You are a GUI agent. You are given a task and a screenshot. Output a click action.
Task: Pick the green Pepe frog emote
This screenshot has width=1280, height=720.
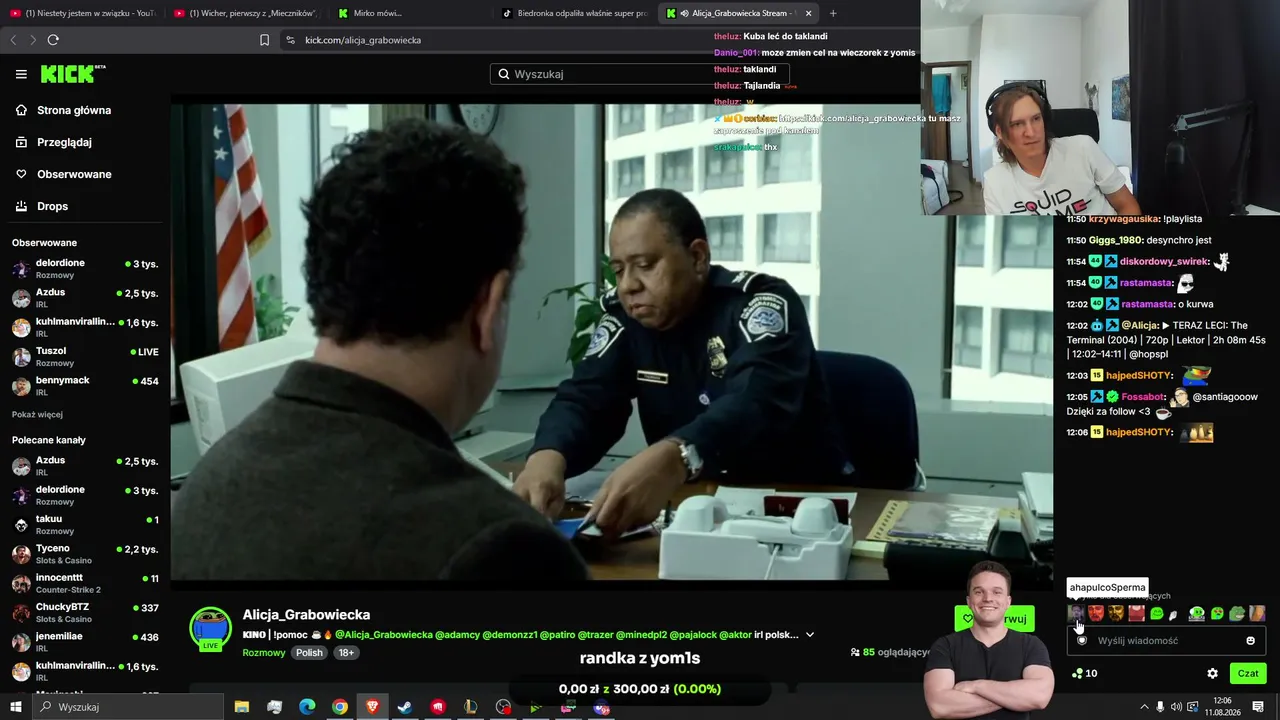click(x=1237, y=613)
